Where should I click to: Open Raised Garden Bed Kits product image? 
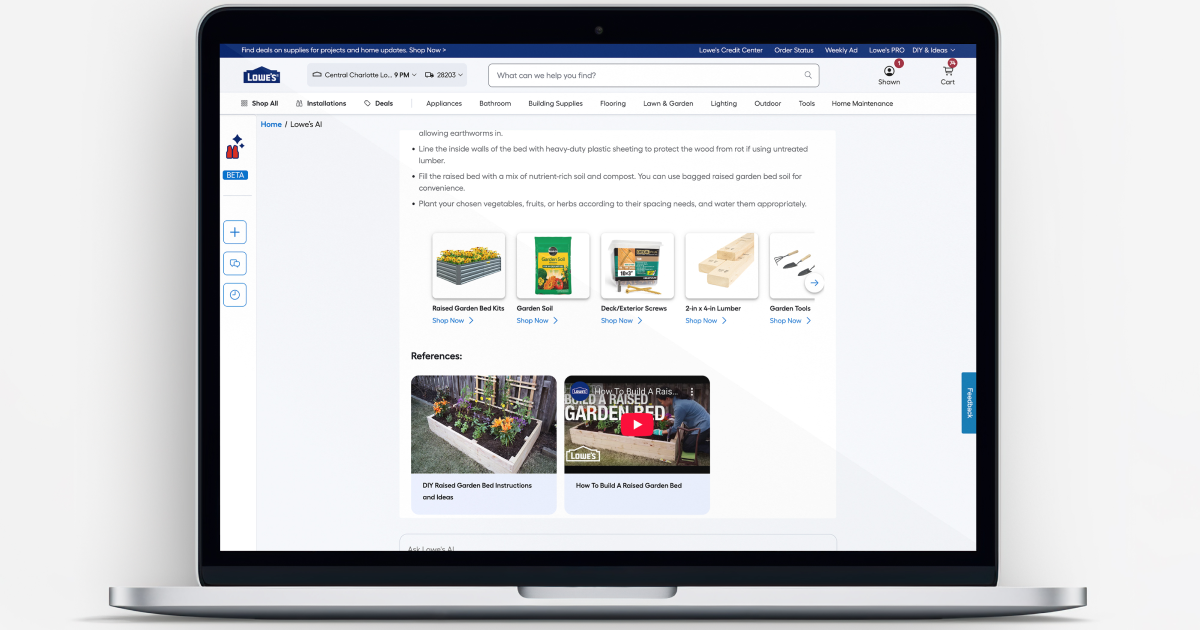[x=469, y=266]
